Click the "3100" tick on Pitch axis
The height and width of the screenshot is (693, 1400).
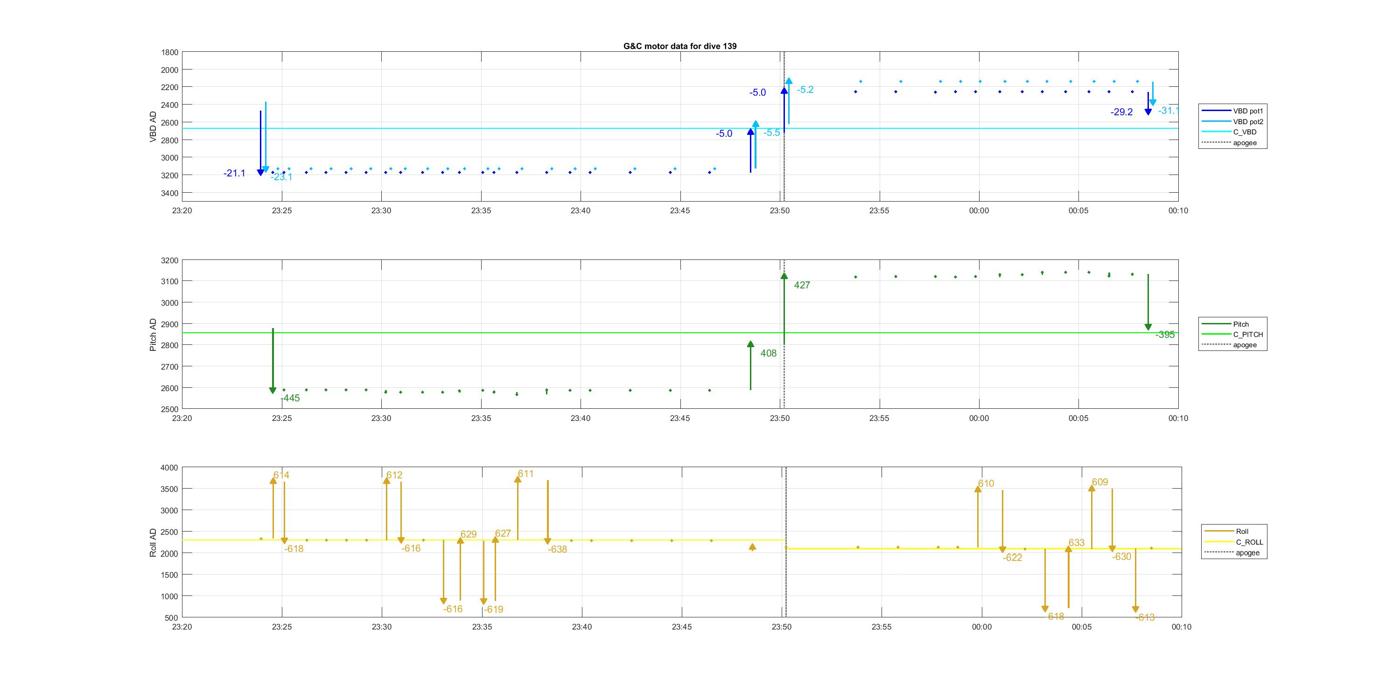click(x=170, y=281)
